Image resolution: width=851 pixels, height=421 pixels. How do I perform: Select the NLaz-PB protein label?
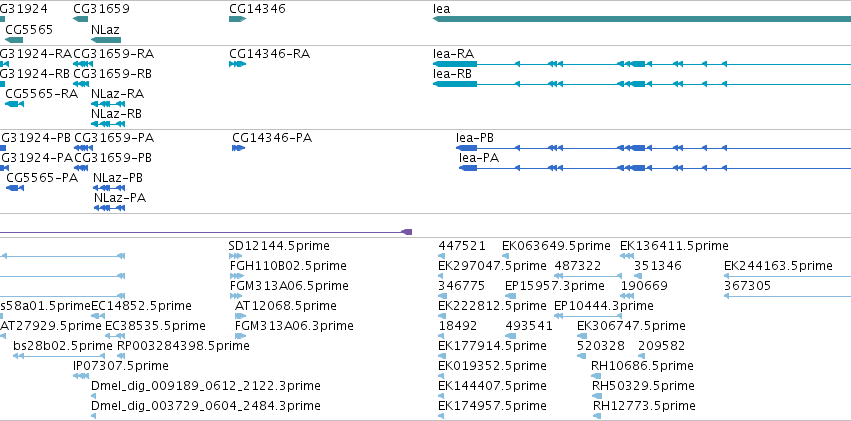pos(118,178)
